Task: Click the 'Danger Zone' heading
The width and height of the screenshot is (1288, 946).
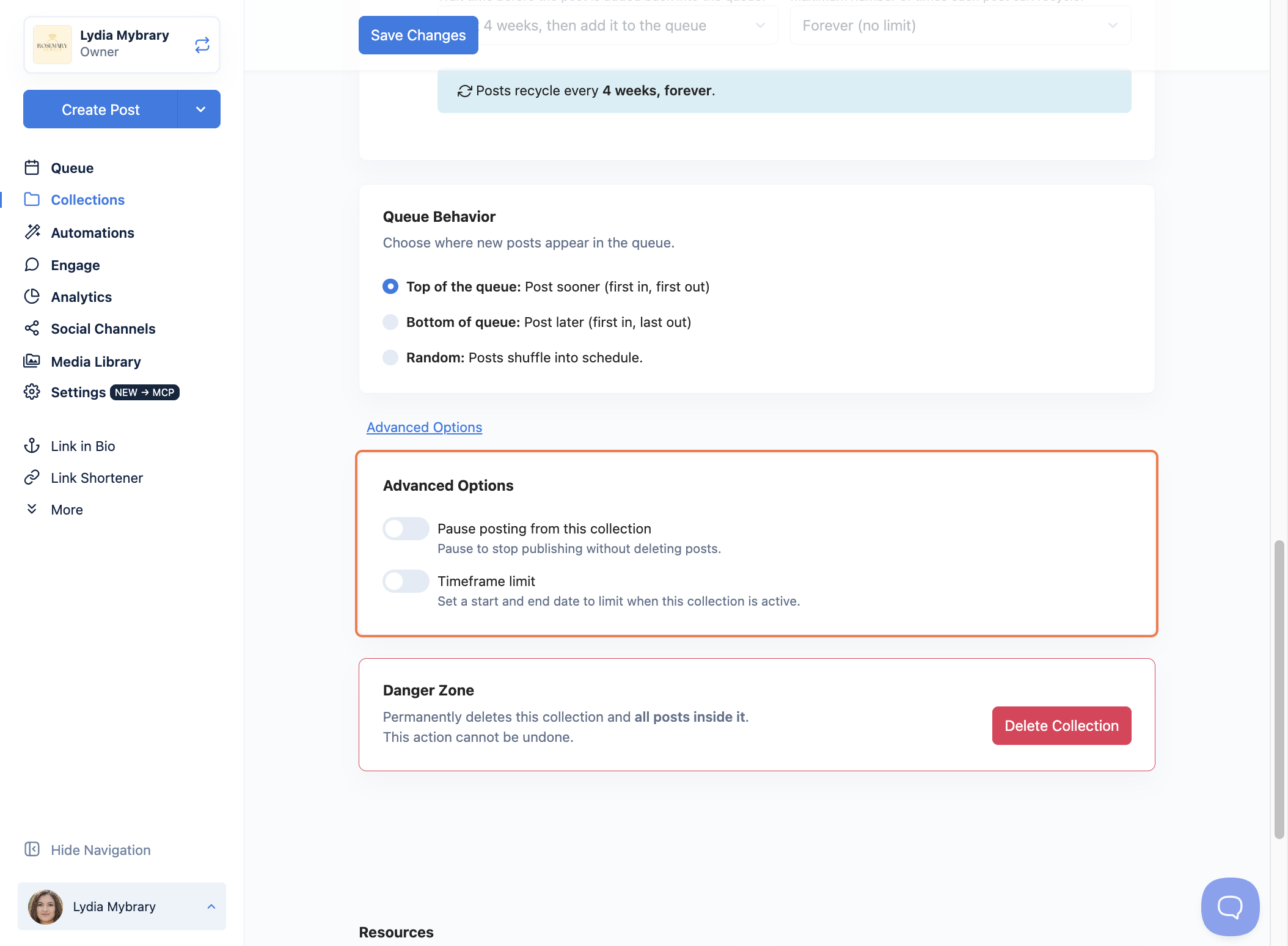Action: click(x=428, y=690)
